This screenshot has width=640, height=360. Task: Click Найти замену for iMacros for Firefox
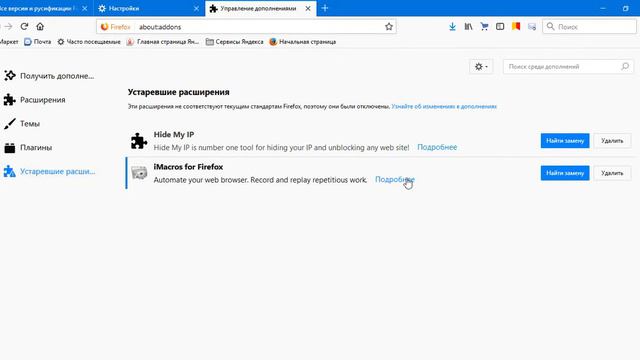(x=565, y=173)
